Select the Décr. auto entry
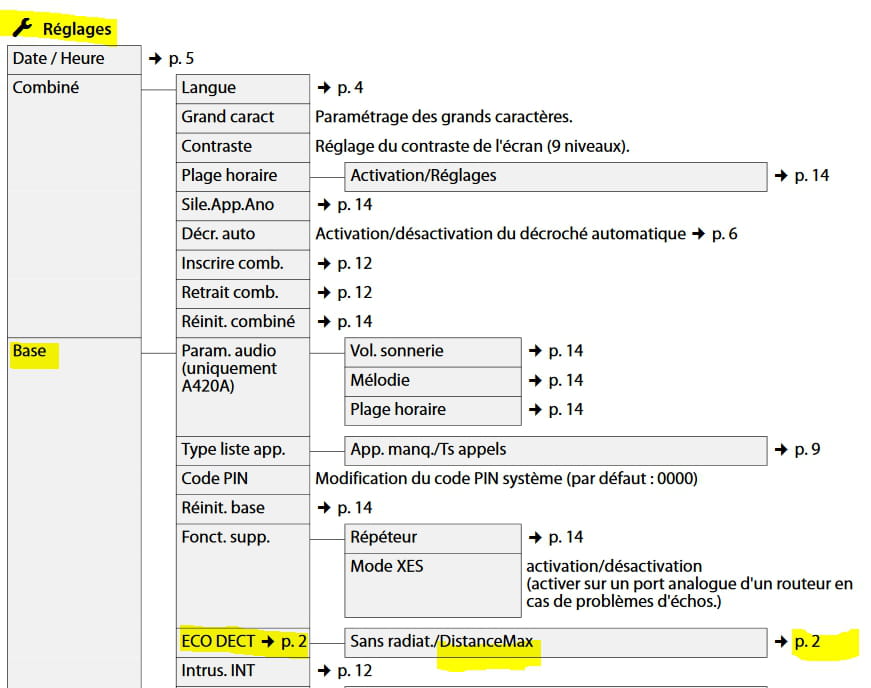 pos(243,235)
